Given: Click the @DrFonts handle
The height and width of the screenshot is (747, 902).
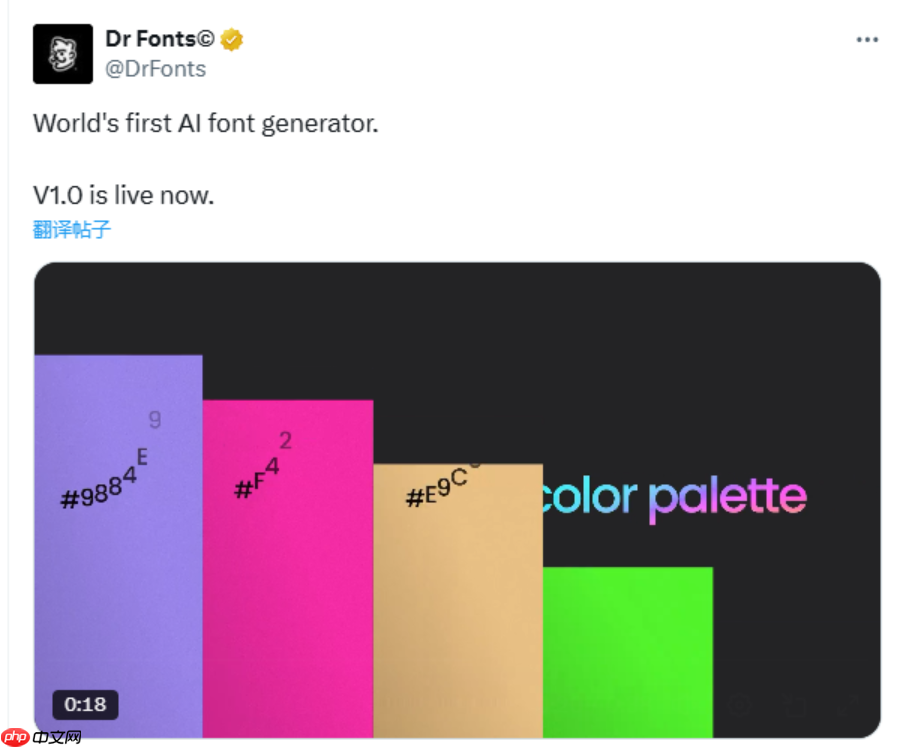Looking at the screenshot, I should pos(155,68).
